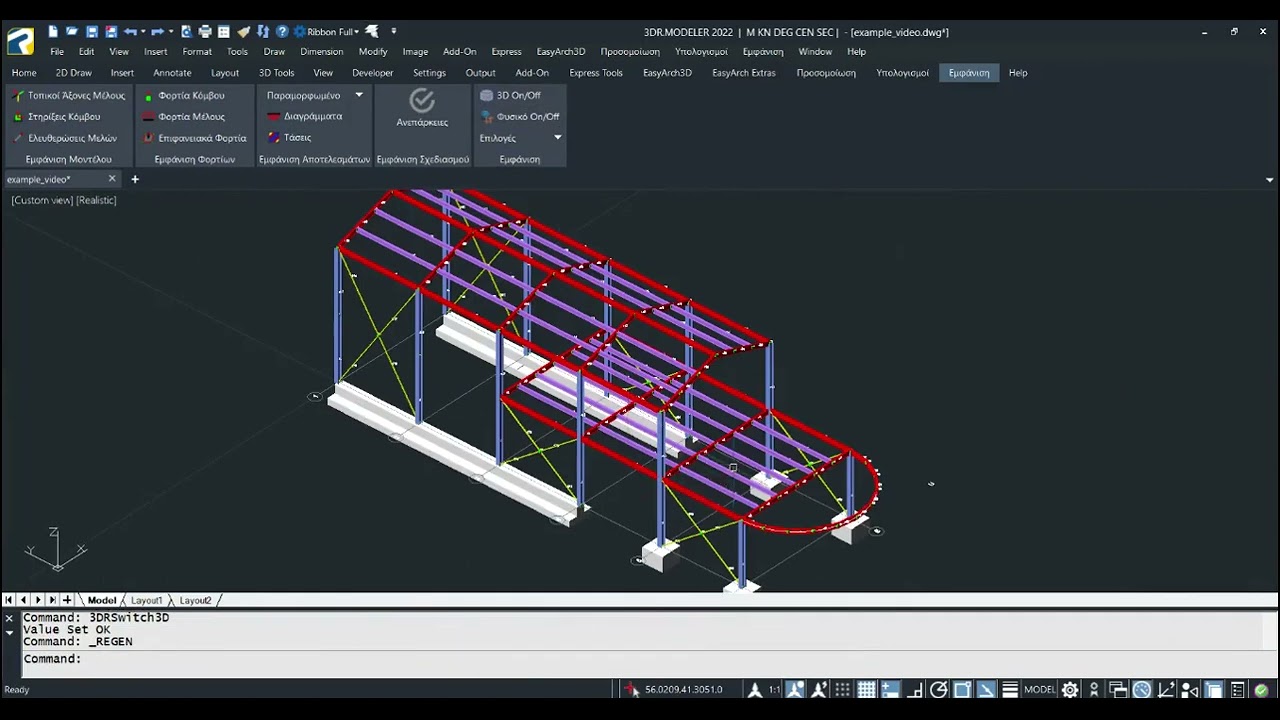The height and width of the screenshot is (720, 1280).
Task: Click the 3DR.MODELER application logo
Action: coord(21,40)
